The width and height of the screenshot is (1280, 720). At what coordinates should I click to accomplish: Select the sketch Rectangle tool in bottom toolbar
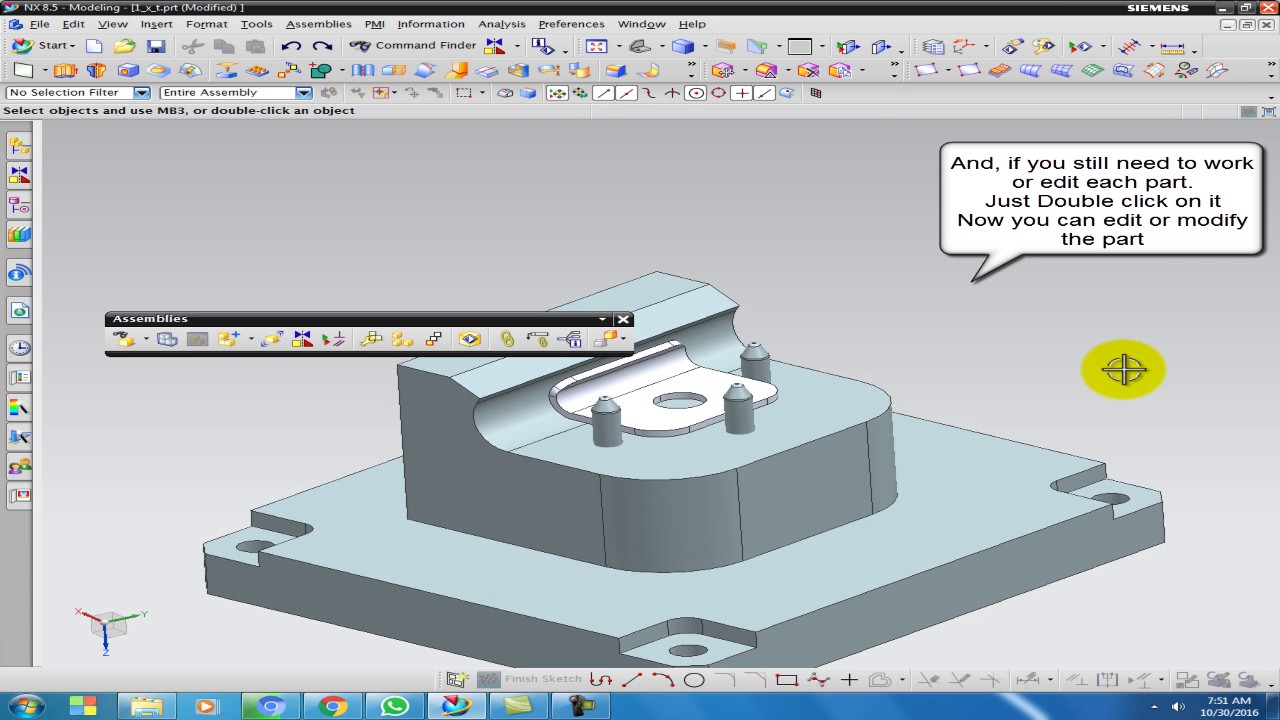(x=787, y=680)
